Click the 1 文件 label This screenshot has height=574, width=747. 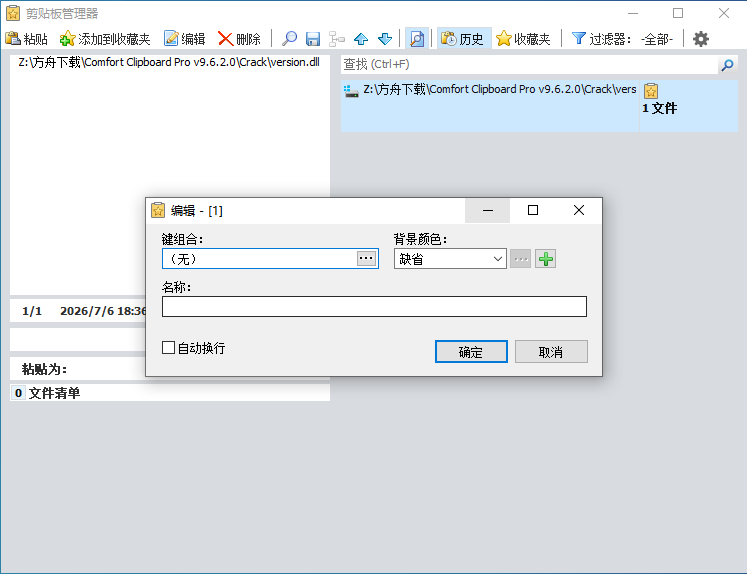[659, 108]
